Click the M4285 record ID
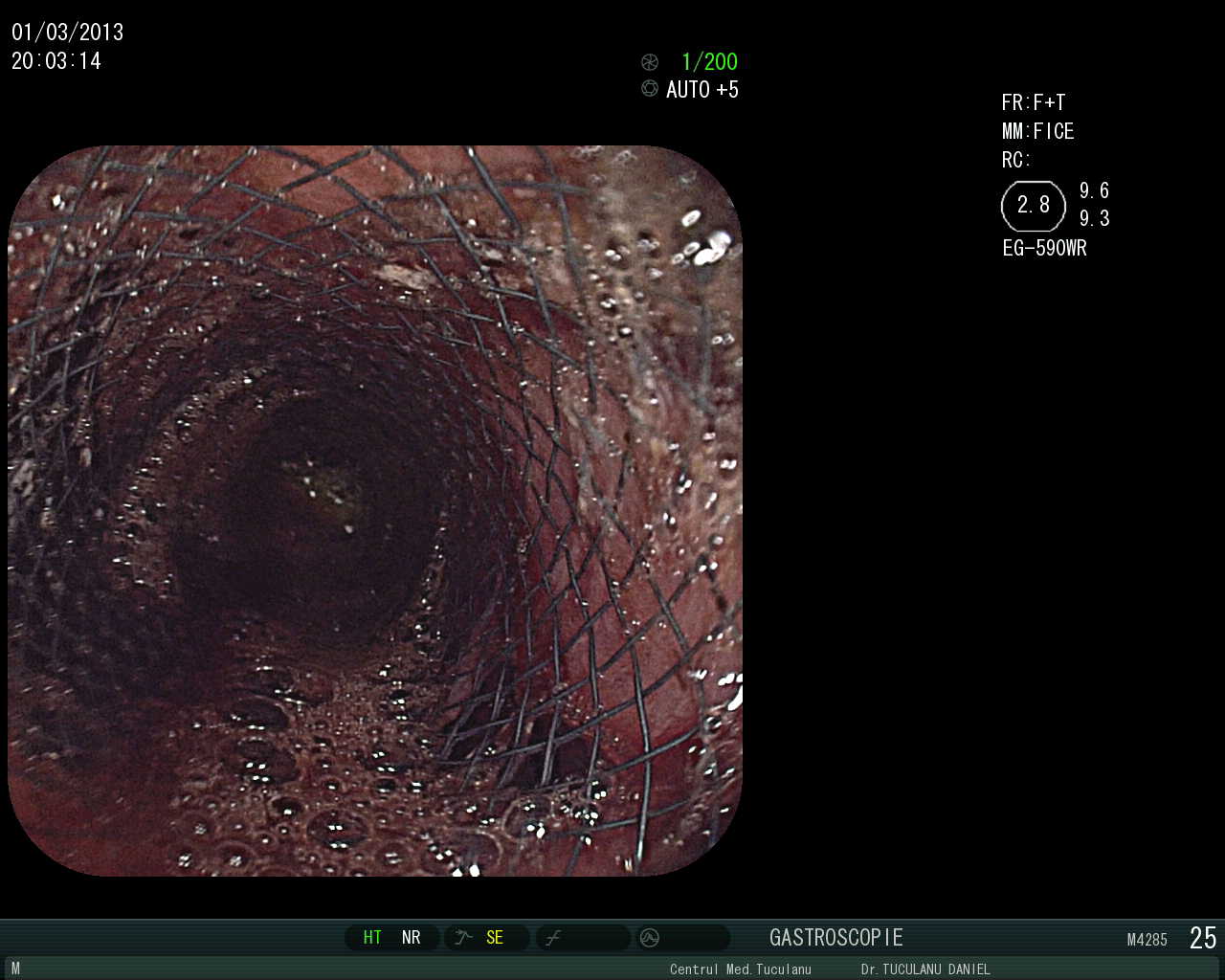This screenshot has width=1225, height=980. point(1147,941)
